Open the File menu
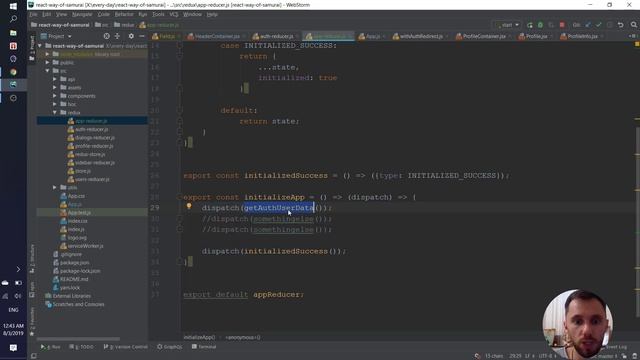 (x=33, y=14)
